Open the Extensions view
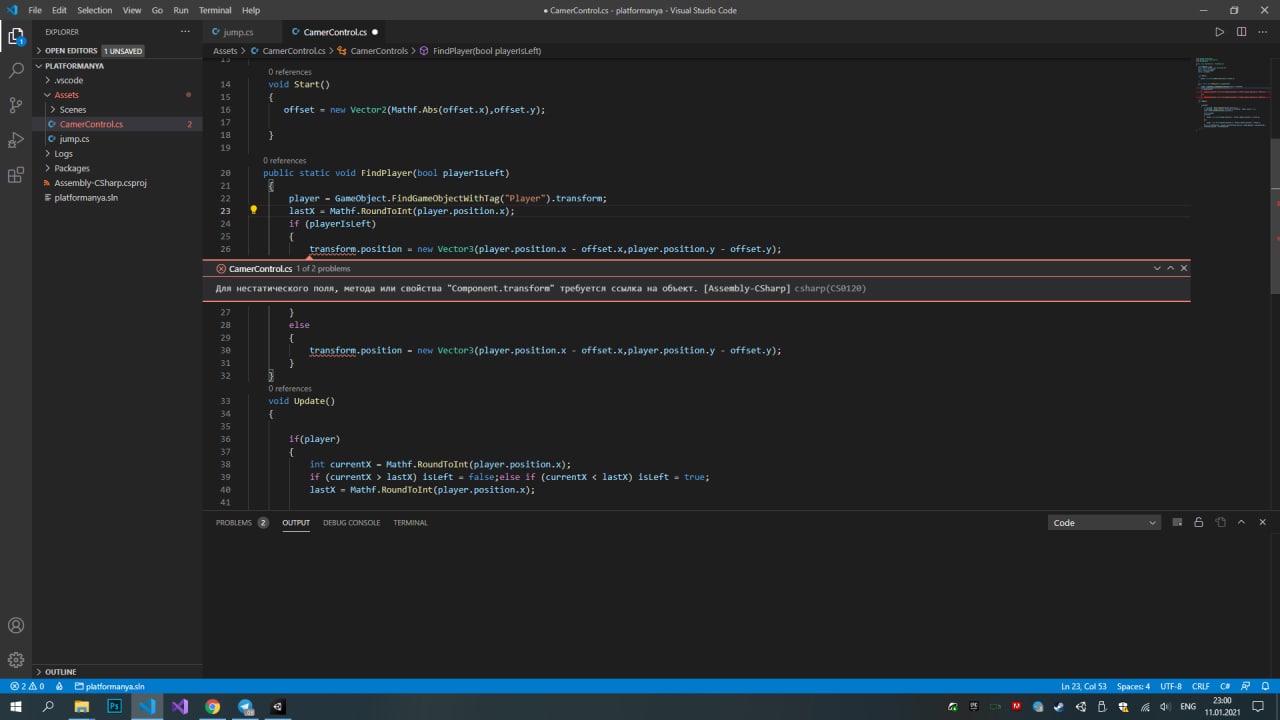 coord(16,175)
